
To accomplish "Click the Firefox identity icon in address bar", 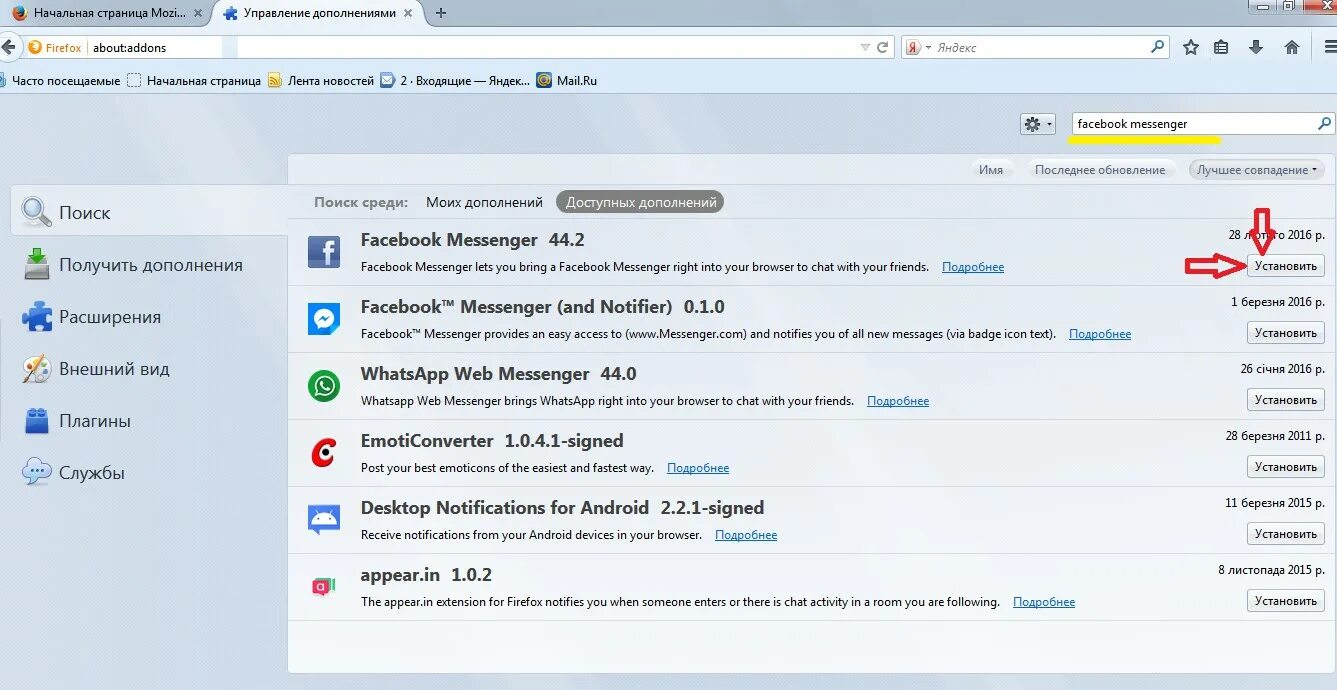I will [55, 47].
